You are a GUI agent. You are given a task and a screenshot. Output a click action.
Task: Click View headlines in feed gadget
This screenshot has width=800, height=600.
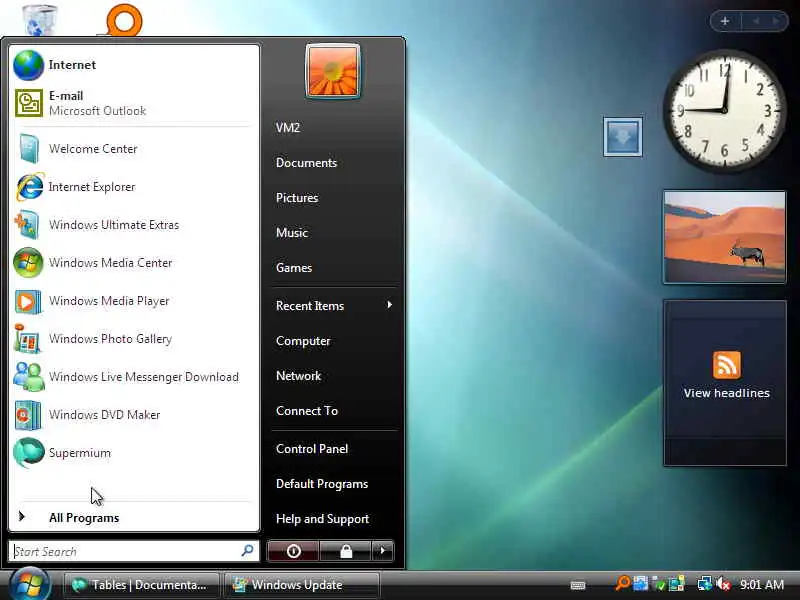[x=727, y=393]
